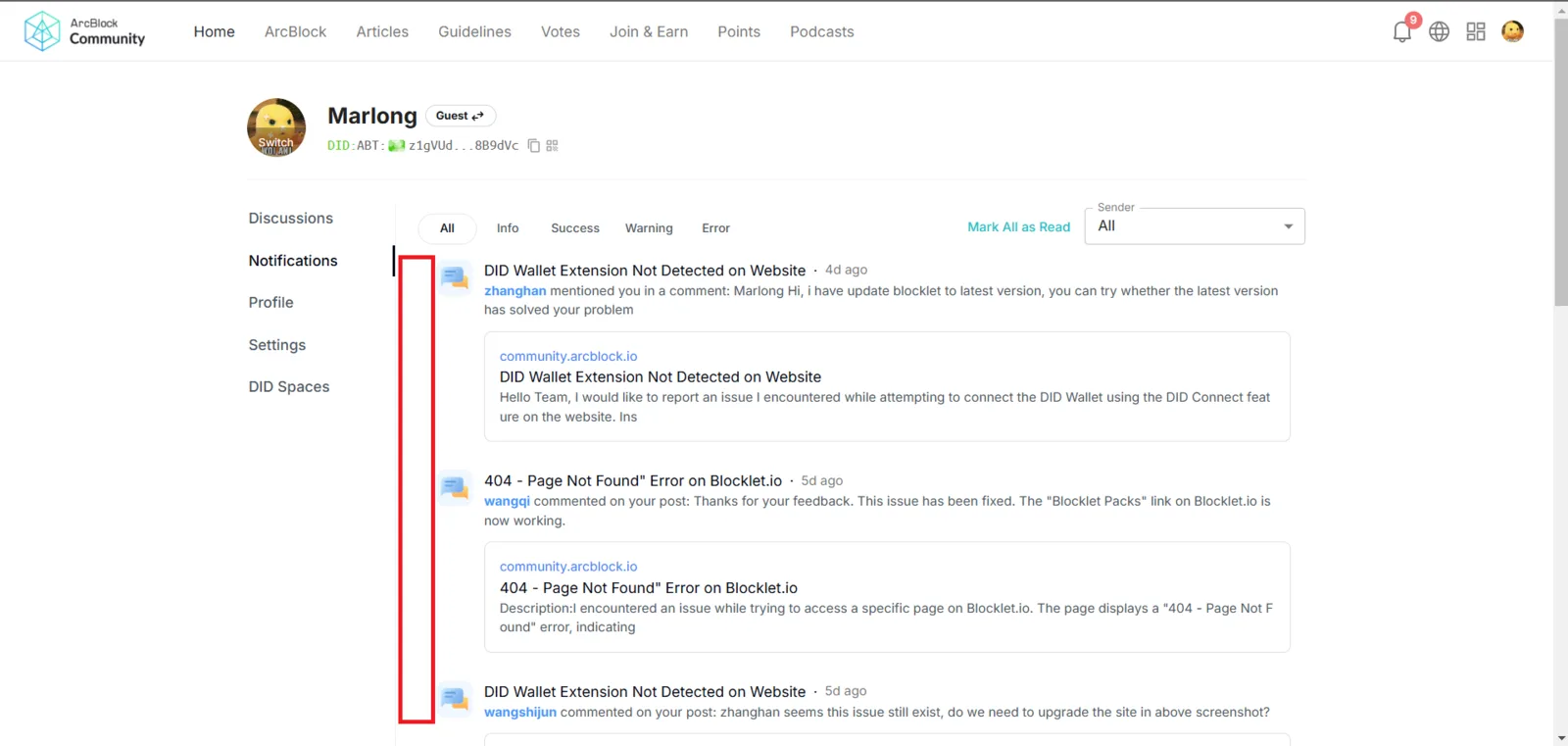Open the ArcBlock menu item

(295, 31)
